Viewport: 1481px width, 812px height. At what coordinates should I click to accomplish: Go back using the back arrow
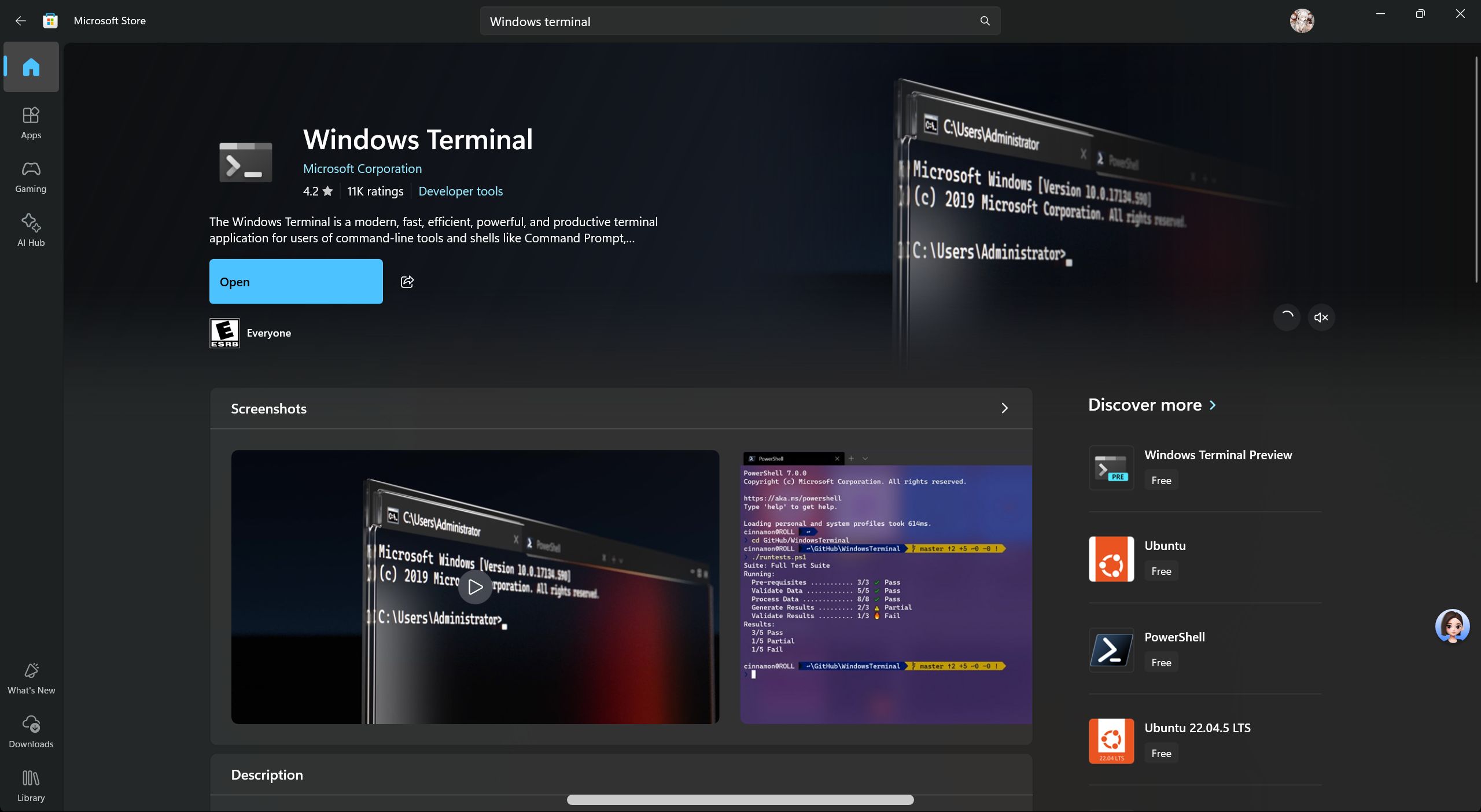[21, 21]
